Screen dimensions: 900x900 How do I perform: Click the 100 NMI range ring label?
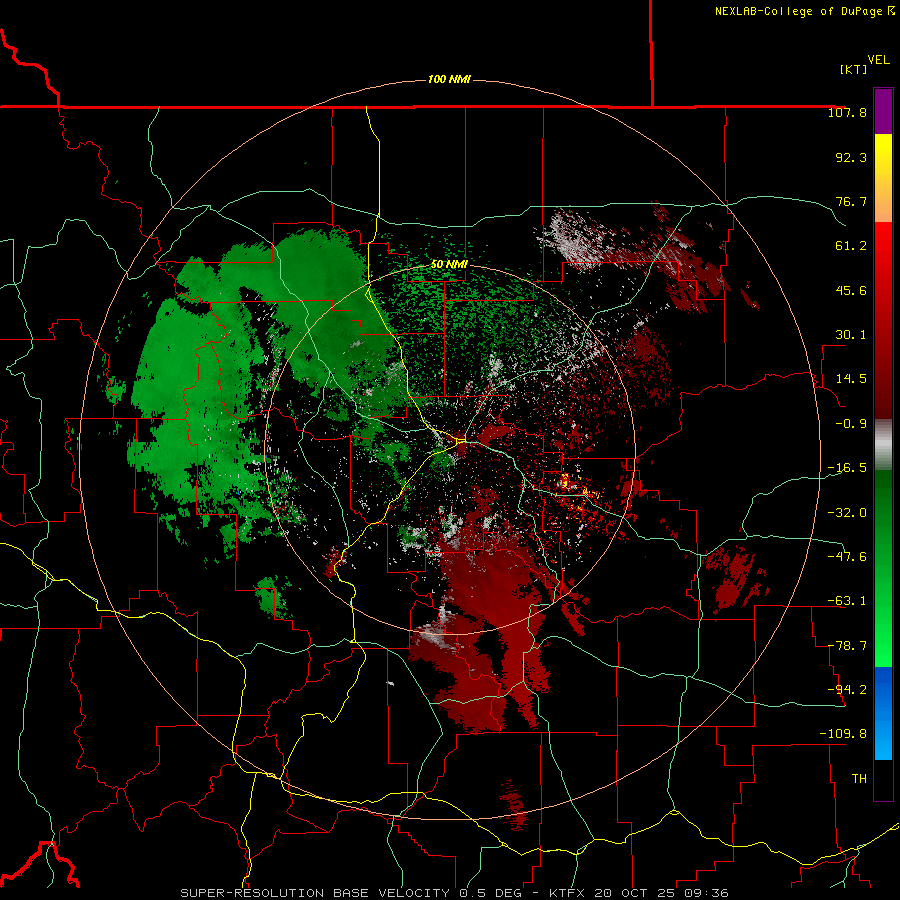click(x=449, y=79)
